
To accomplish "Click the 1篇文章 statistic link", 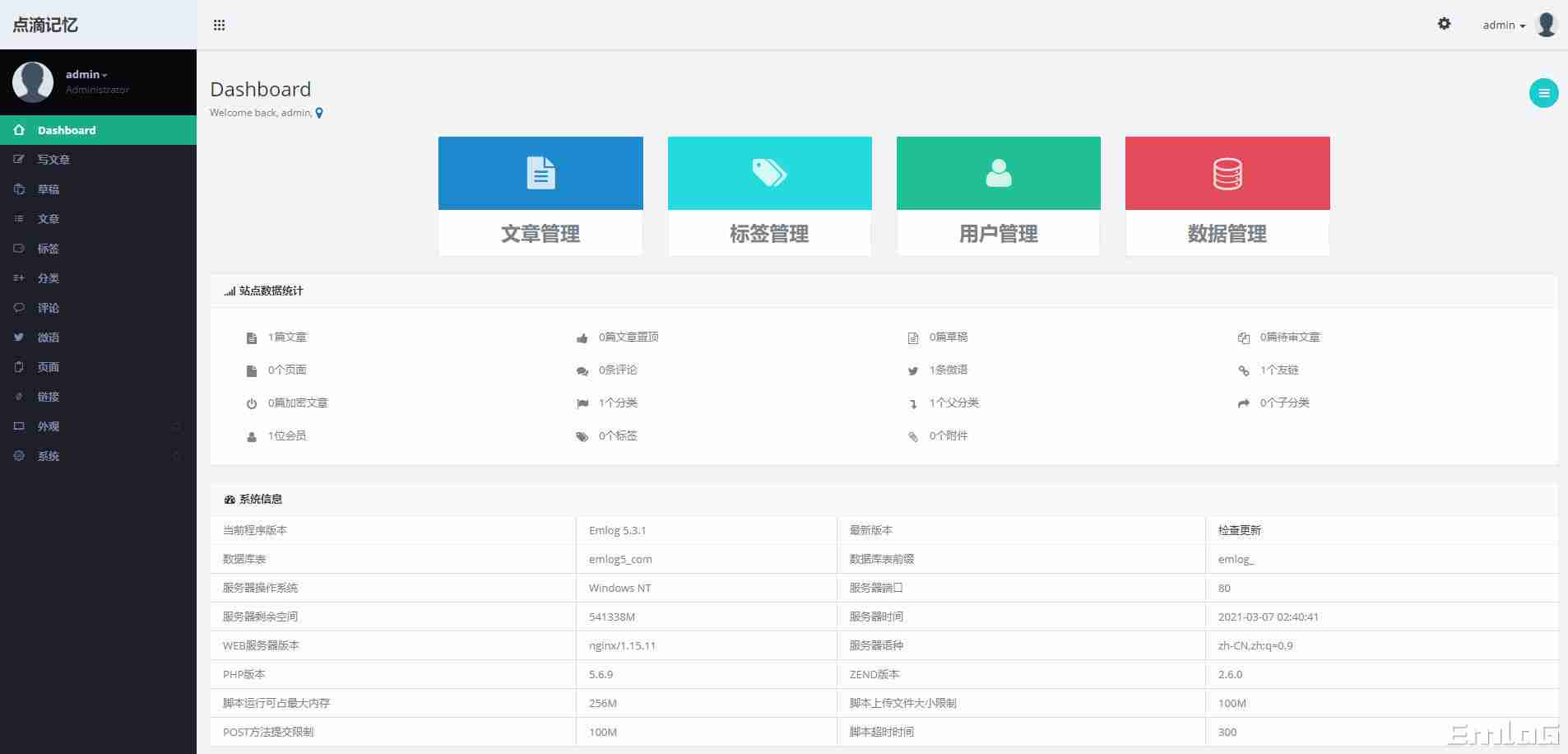I will pos(287,337).
